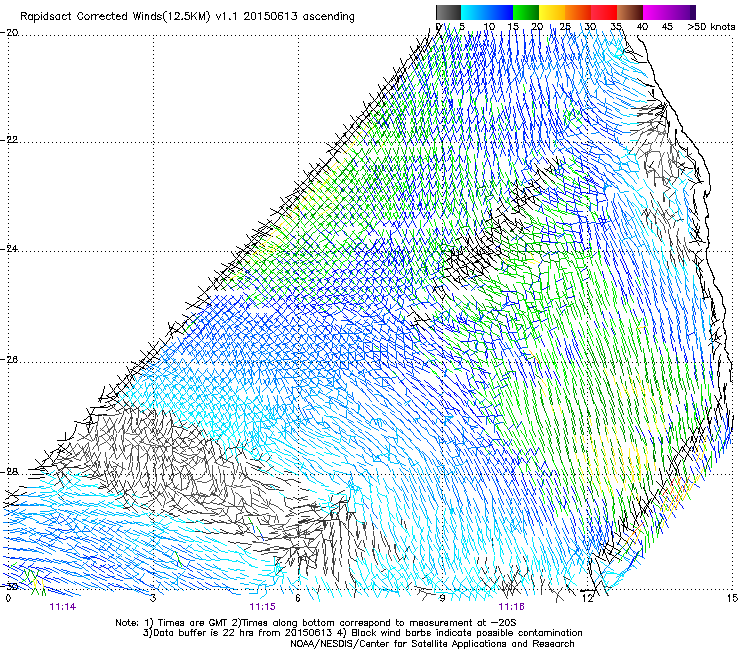This screenshot has height=650, width=740.
Task: Click the red 30-35 knots legend swatch
Action: coord(604,12)
